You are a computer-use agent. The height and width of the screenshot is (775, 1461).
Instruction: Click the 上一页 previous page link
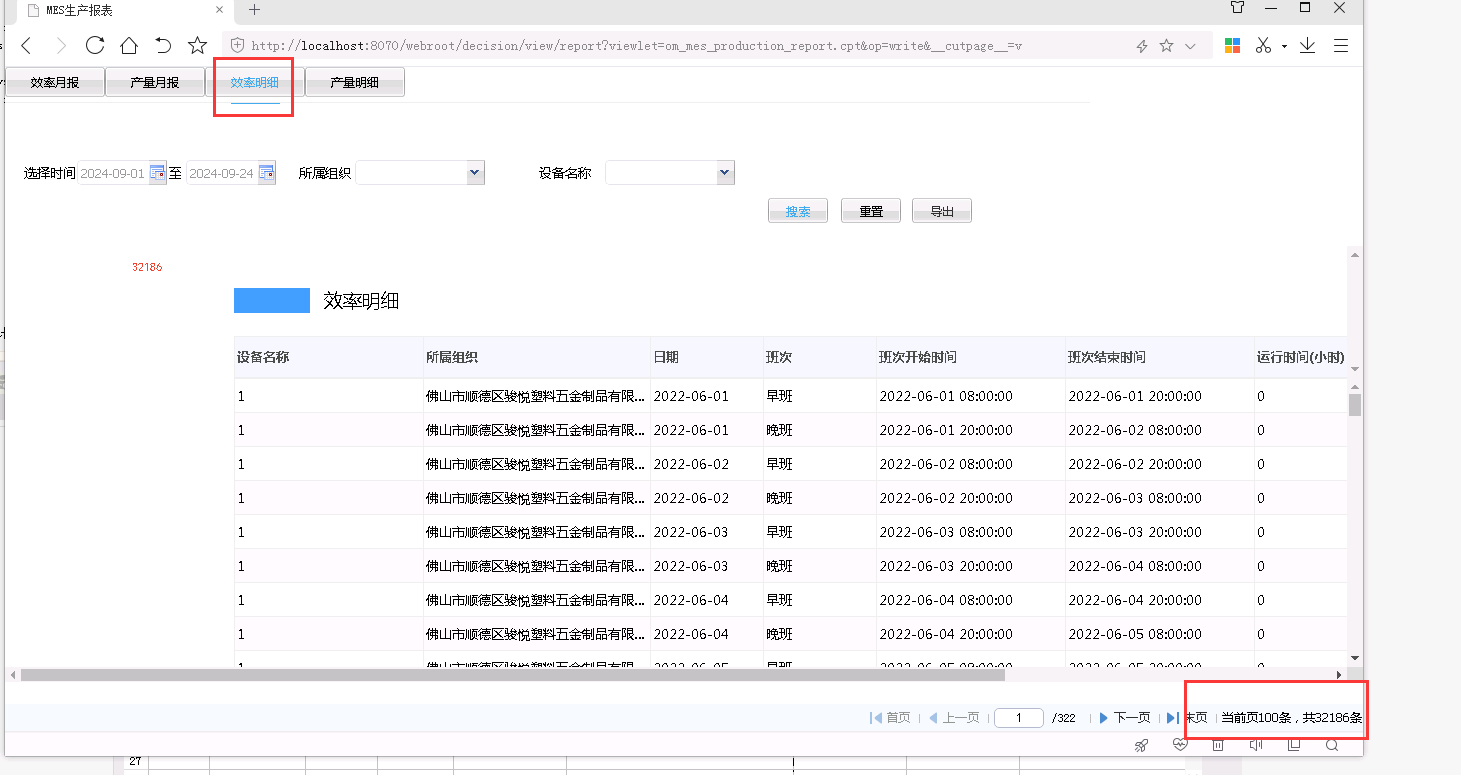coord(954,718)
